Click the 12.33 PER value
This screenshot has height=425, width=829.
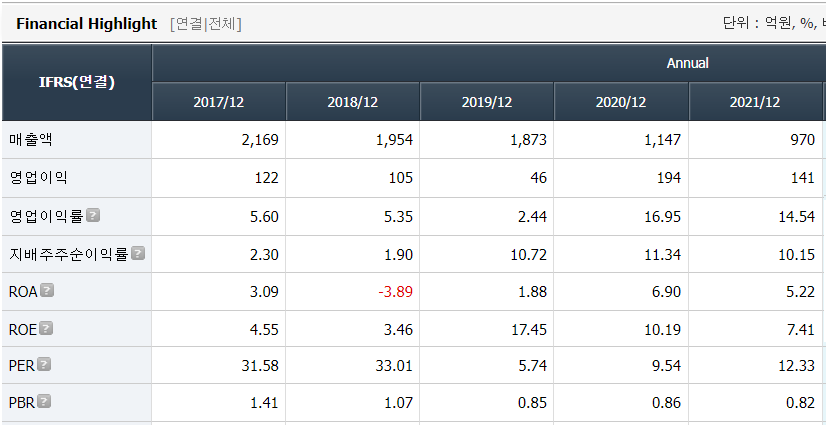pos(797,366)
